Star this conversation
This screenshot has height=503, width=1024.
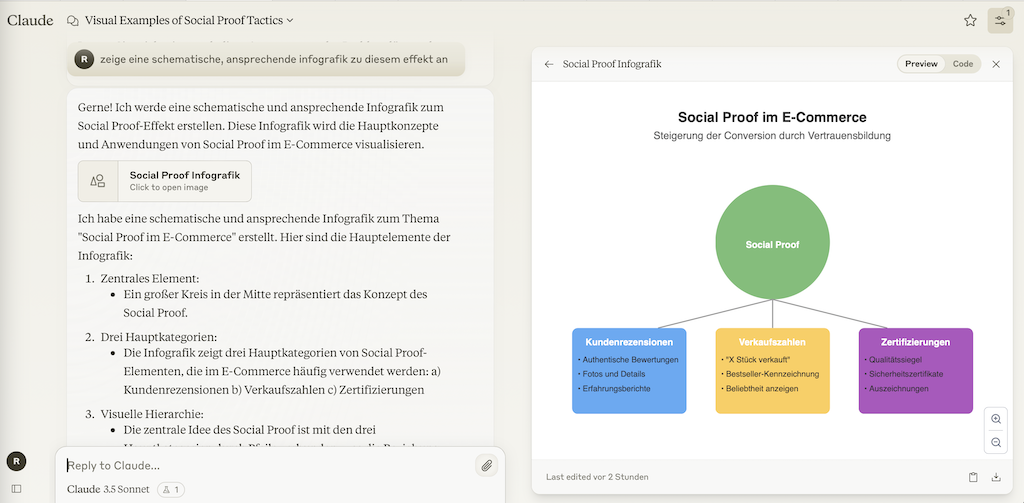pyautogui.click(x=970, y=20)
